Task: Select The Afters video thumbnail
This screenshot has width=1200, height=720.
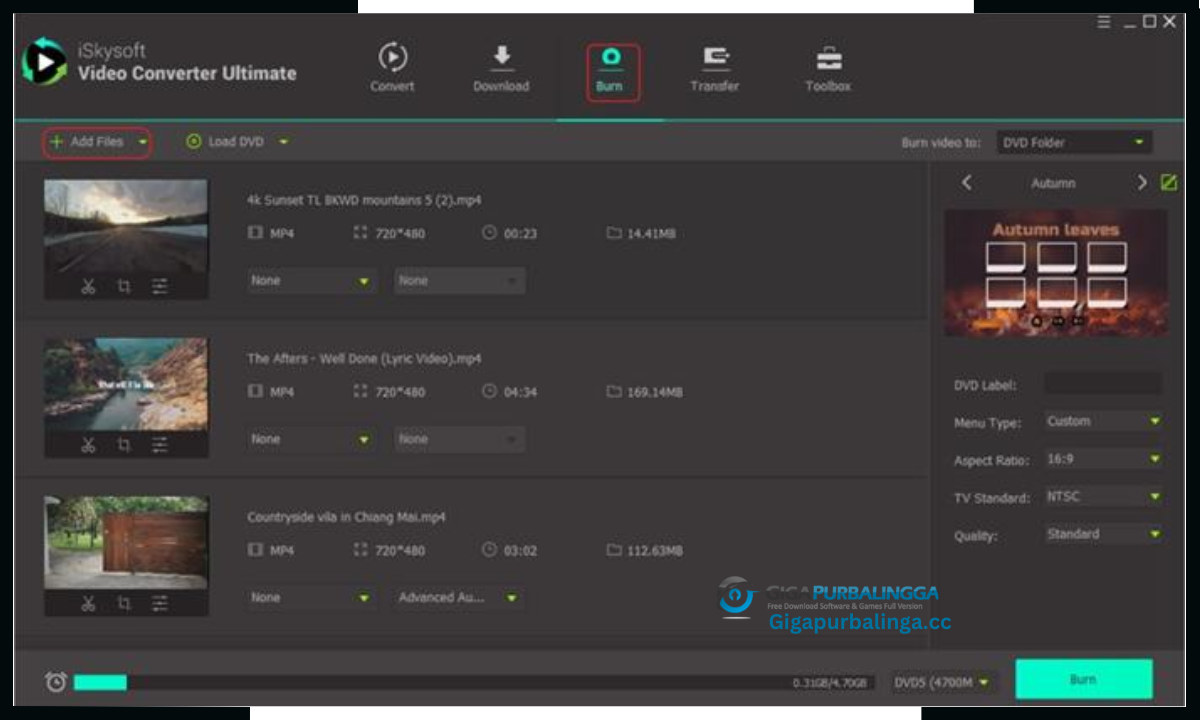Action: coord(126,385)
